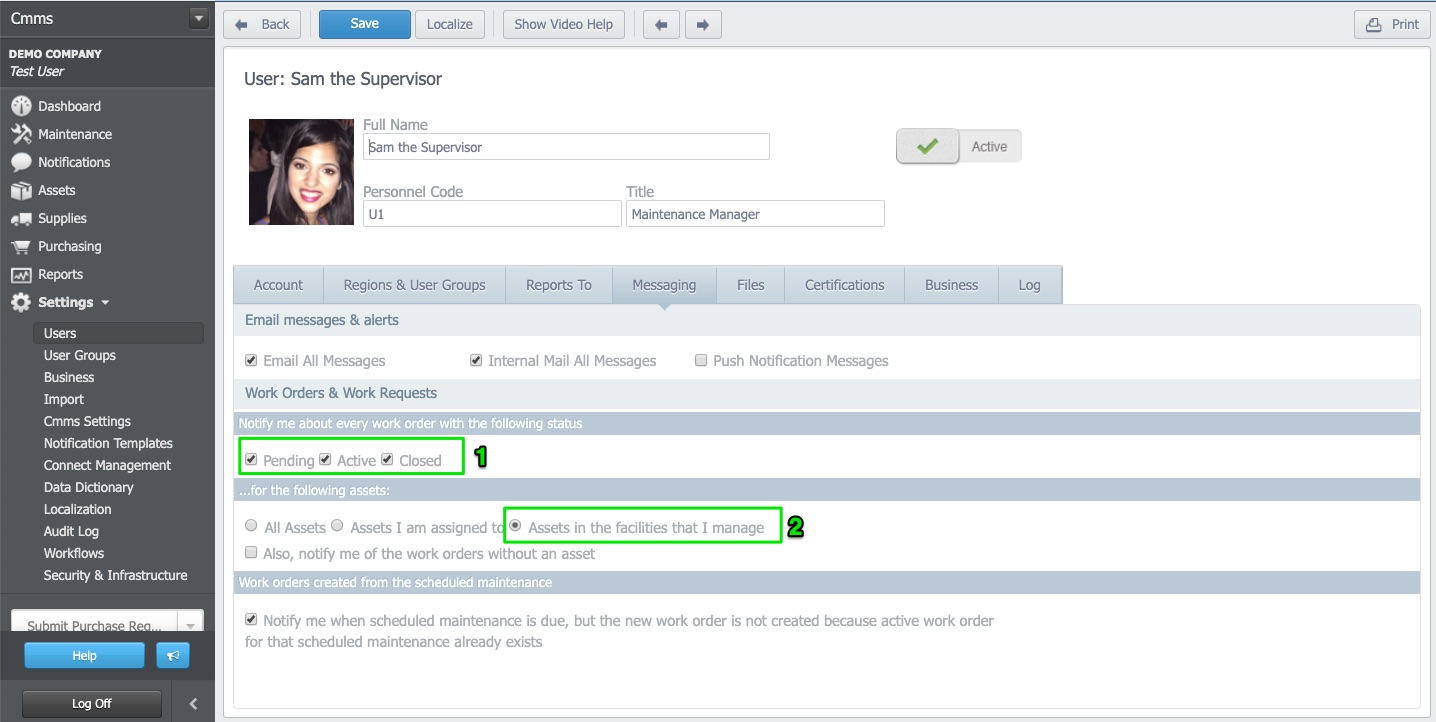Select the All Assets radio button

[251, 525]
